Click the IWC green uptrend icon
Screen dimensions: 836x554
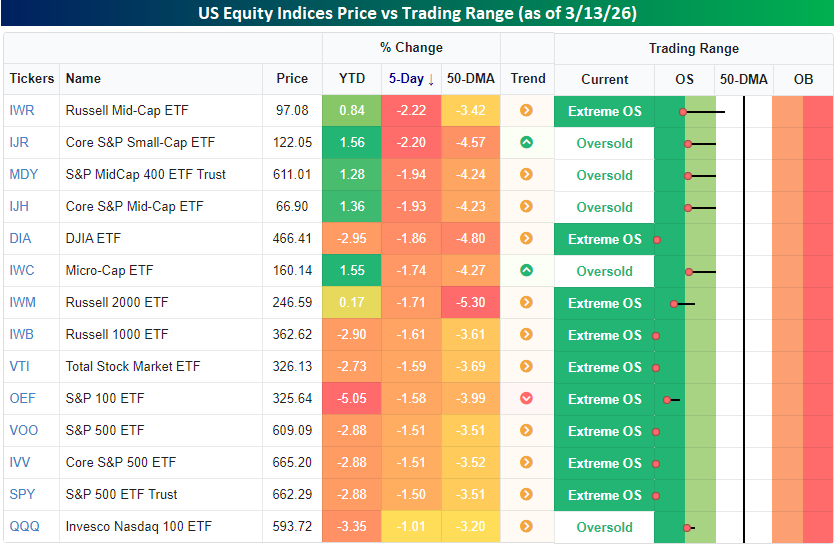coord(526,271)
